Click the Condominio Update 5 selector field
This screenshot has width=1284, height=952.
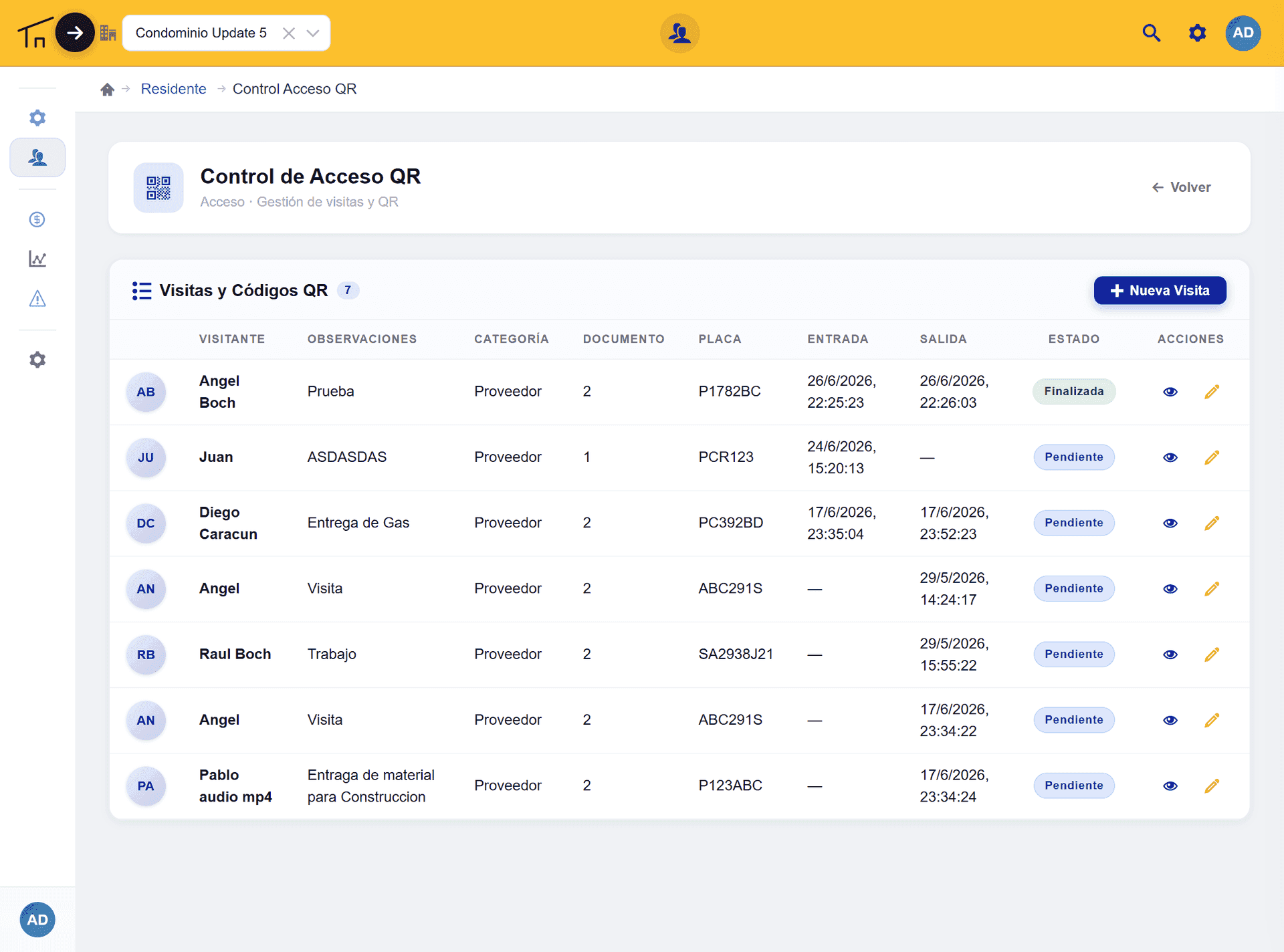click(226, 33)
